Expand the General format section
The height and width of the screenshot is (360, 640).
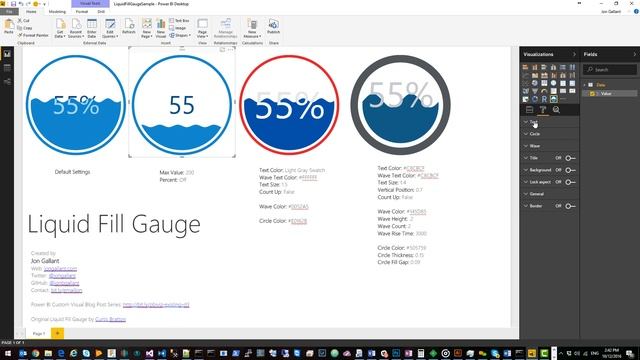point(549,194)
